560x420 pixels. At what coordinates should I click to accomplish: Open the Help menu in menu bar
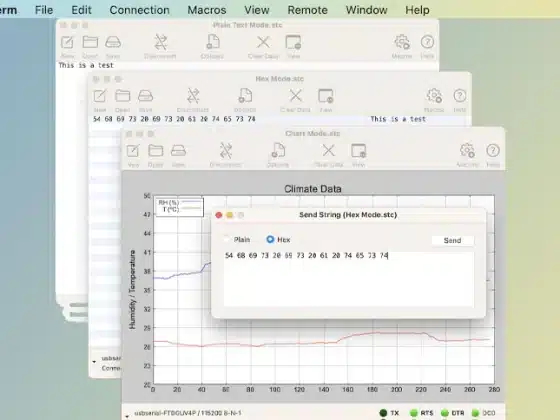[x=417, y=10]
